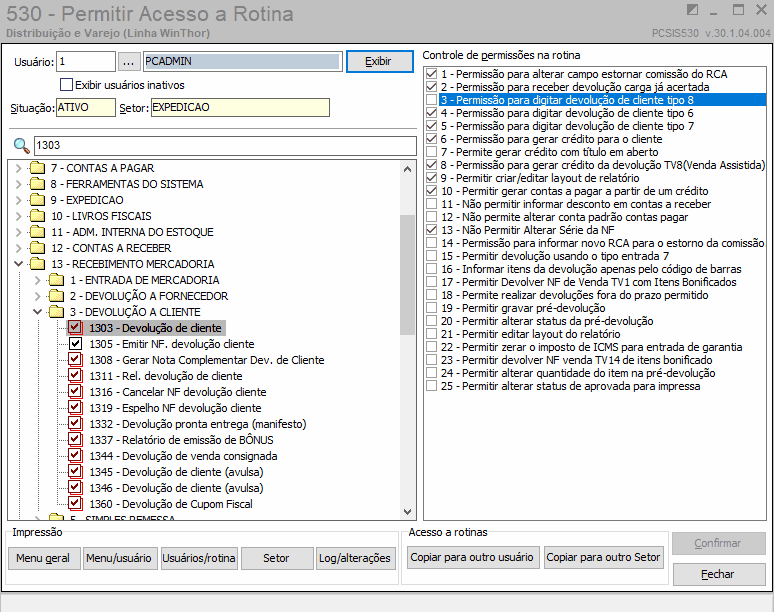Click the tree scrollbar up arrow

coord(407,169)
